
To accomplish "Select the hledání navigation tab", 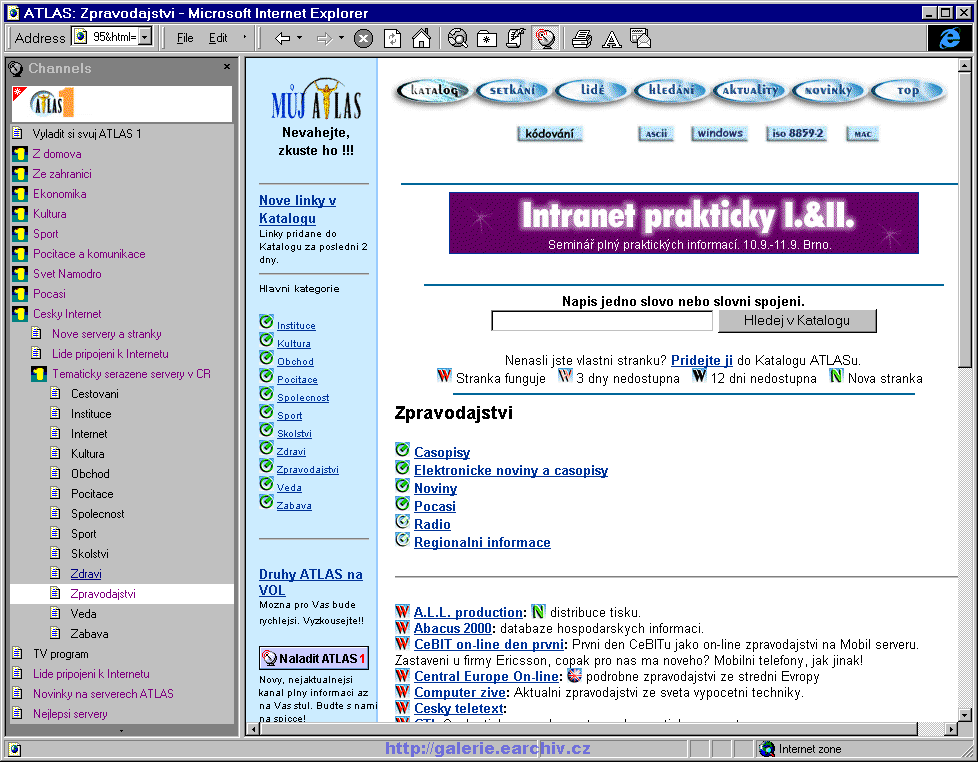I will click(x=671, y=90).
